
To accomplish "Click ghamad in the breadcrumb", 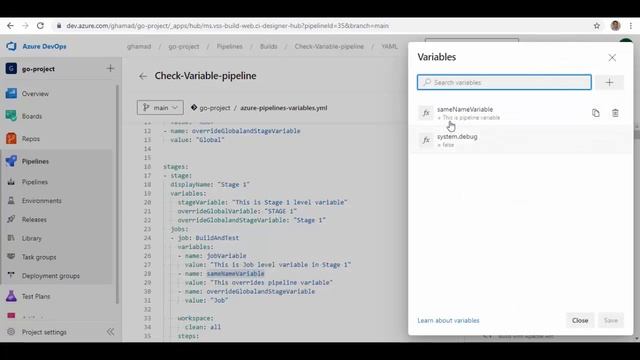I will [x=139, y=47].
